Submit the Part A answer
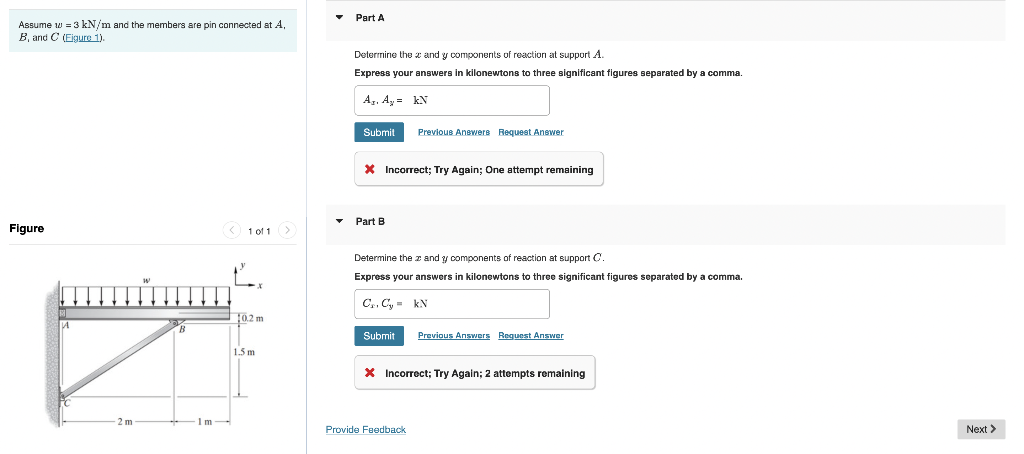The height and width of the screenshot is (454, 1024). point(379,132)
